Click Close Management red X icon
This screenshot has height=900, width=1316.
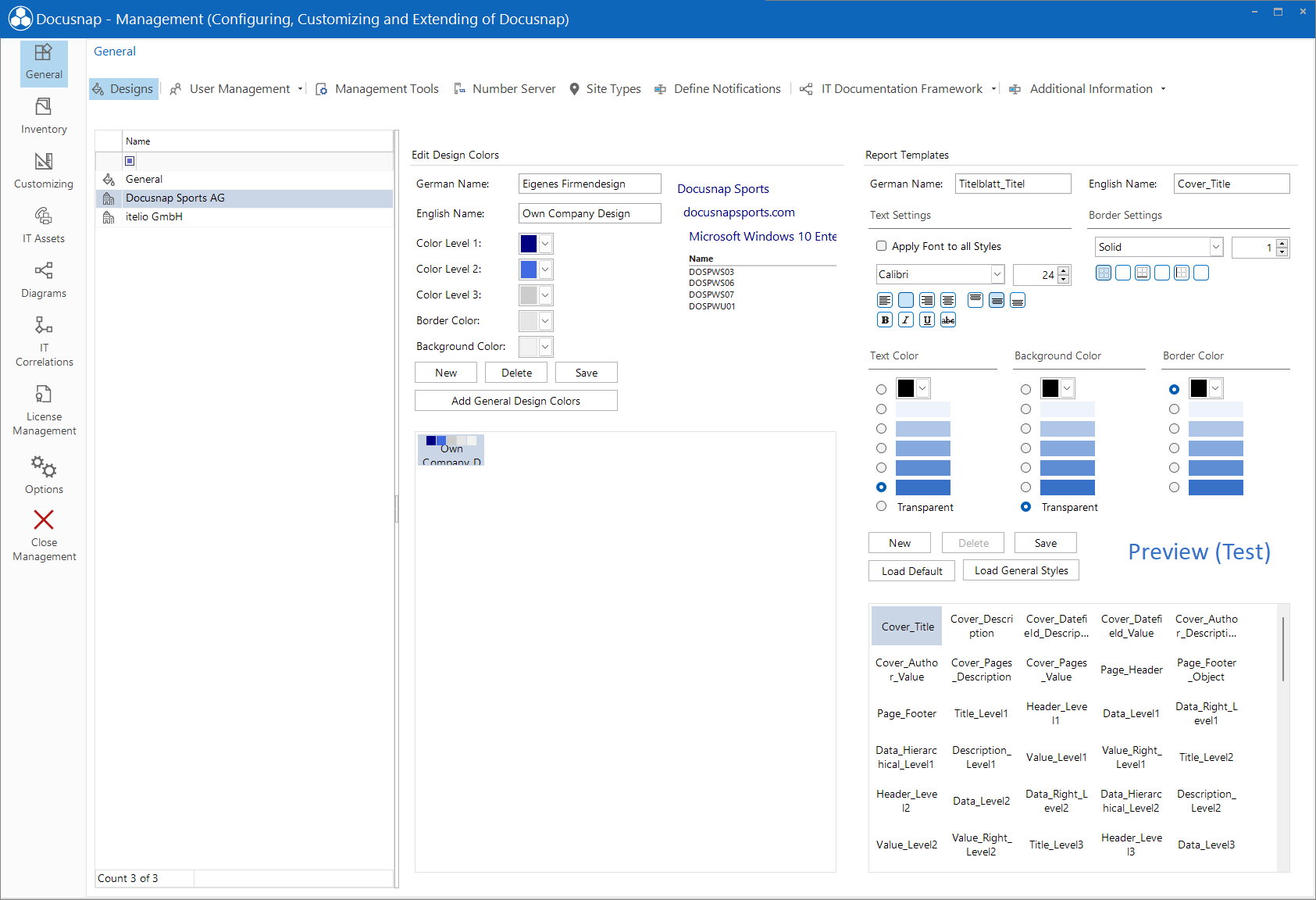point(44,520)
